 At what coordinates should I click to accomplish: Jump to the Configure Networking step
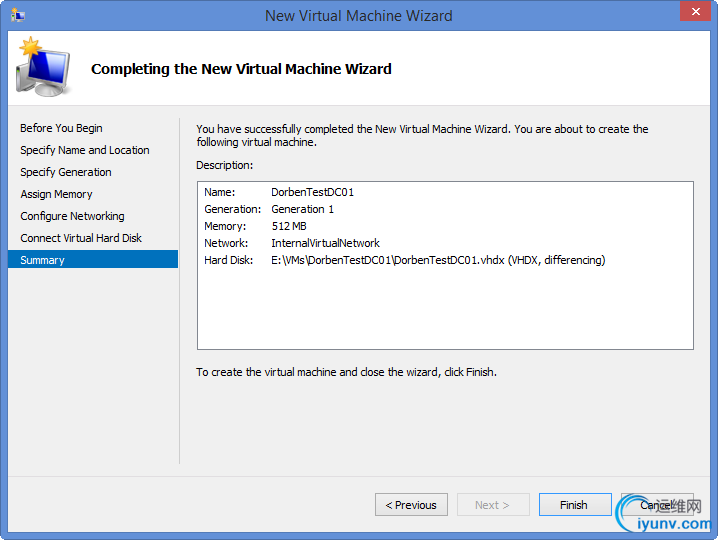point(72,216)
